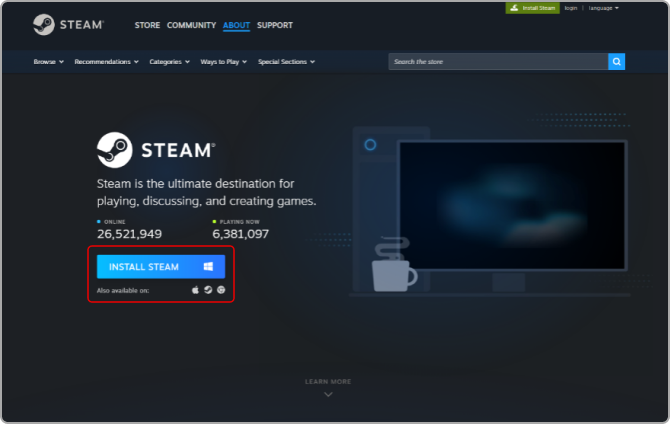Click the large Steam logo above the tagline

point(156,150)
